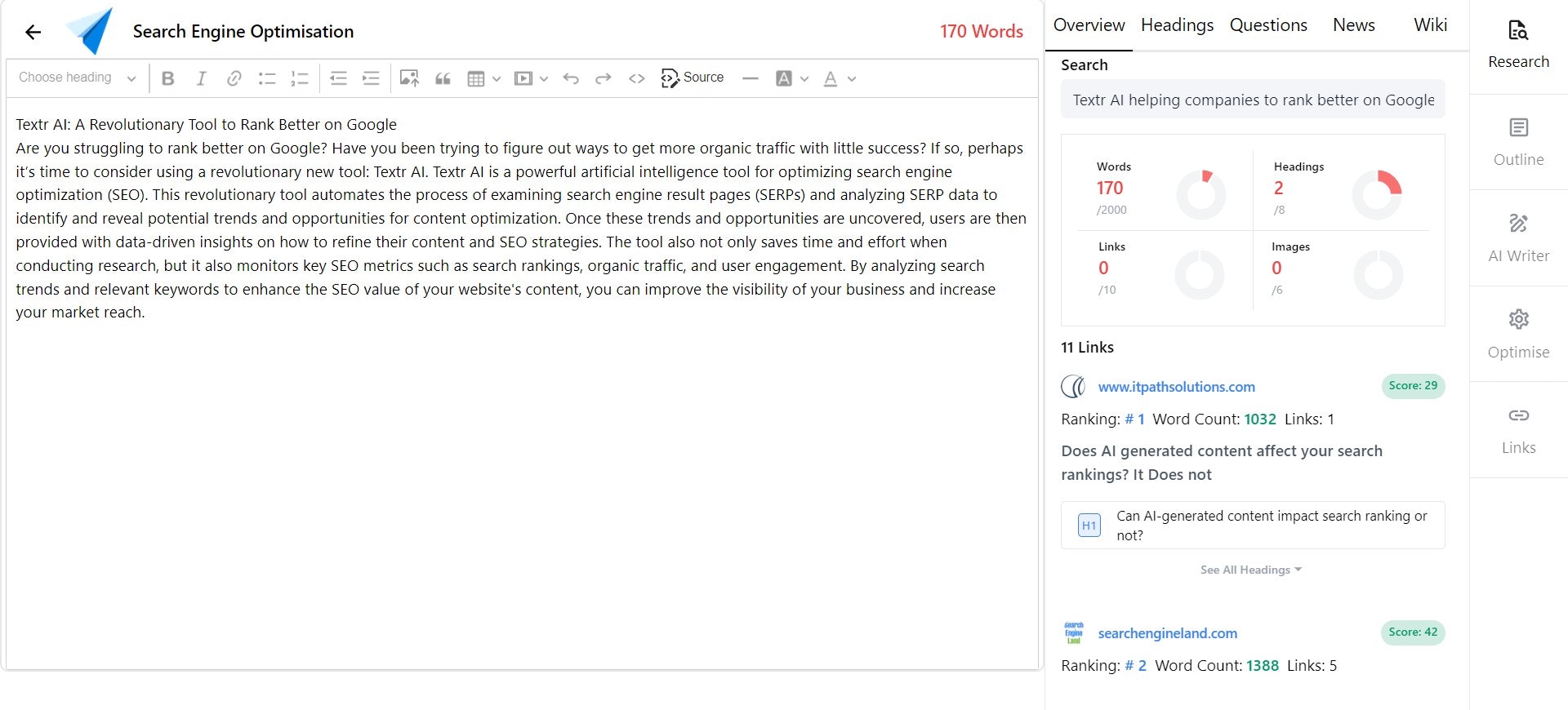
Task: Click the Links progress ring
Action: pos(1200,275)
